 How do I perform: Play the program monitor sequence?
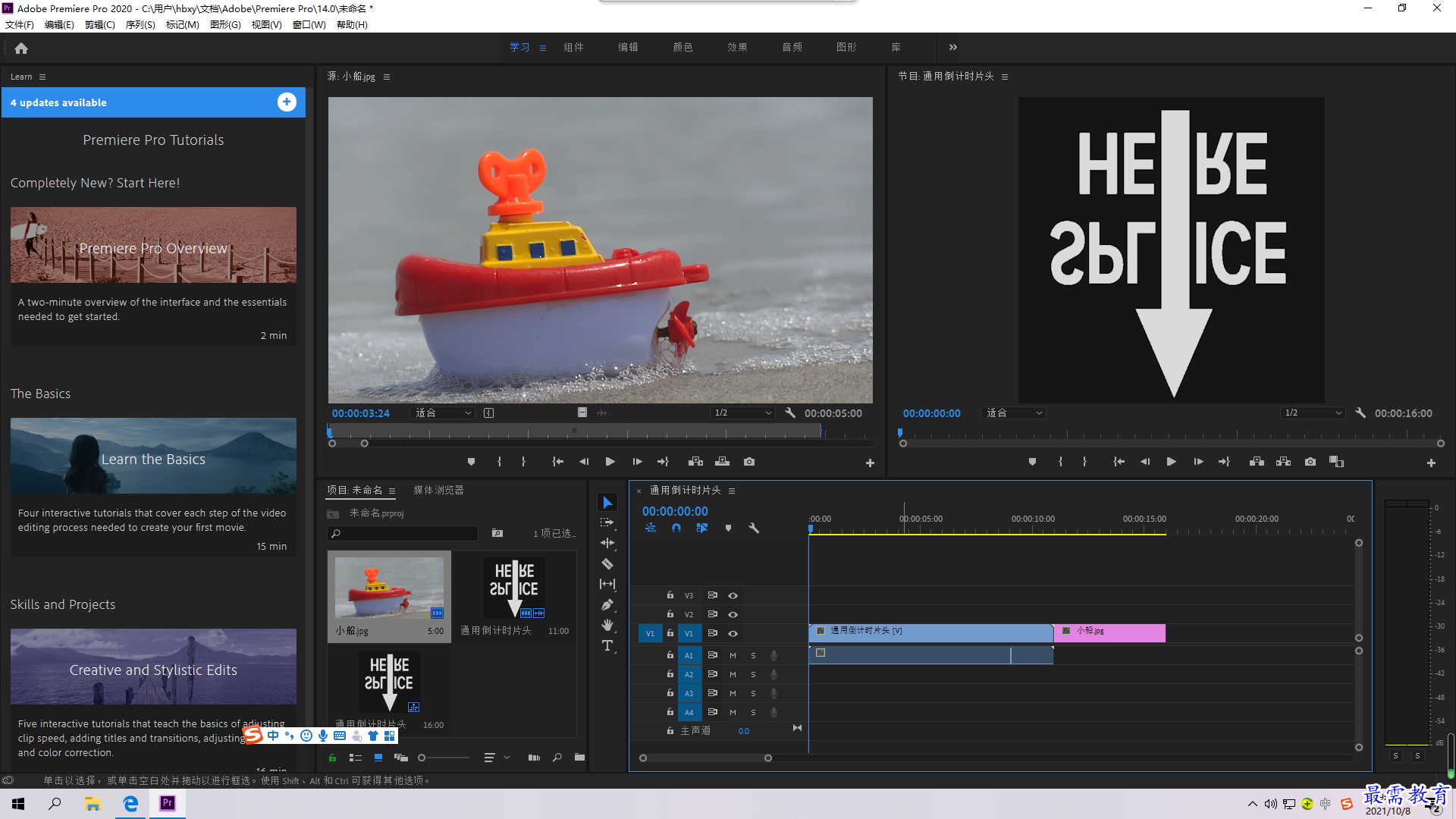click(1172, 462)
